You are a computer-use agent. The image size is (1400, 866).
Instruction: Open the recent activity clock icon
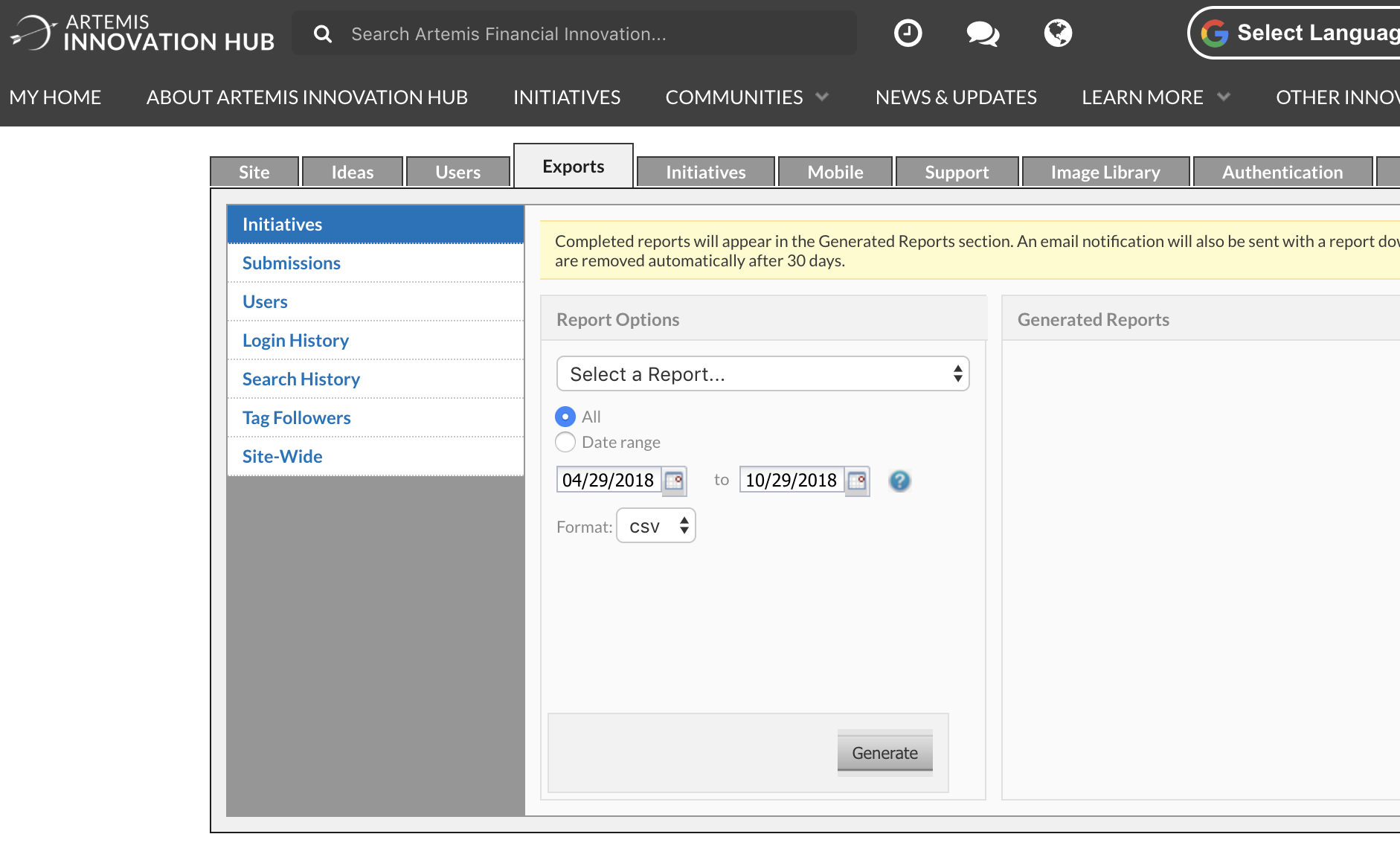908,33
